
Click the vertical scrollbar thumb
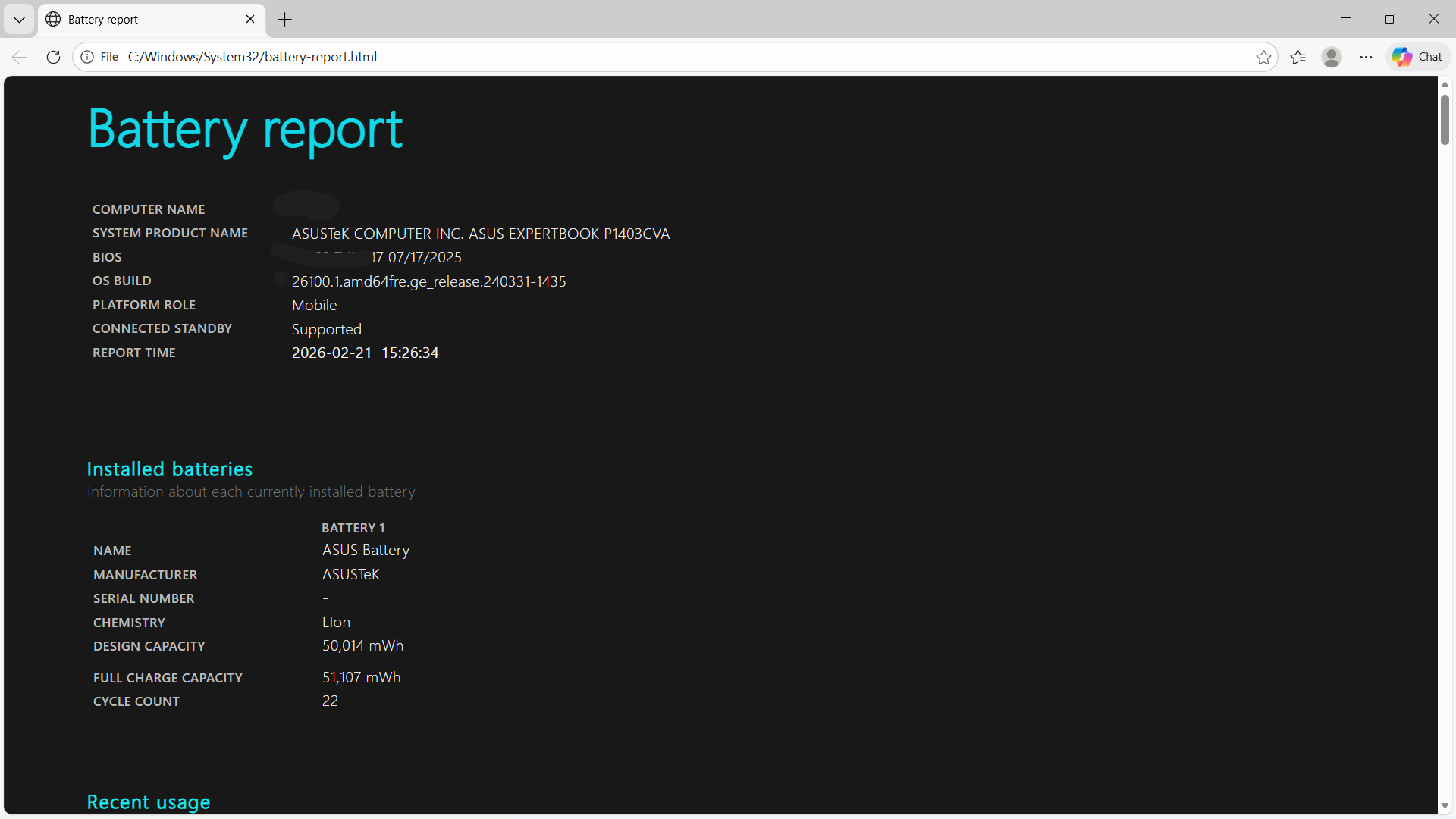click(1445, 119)
